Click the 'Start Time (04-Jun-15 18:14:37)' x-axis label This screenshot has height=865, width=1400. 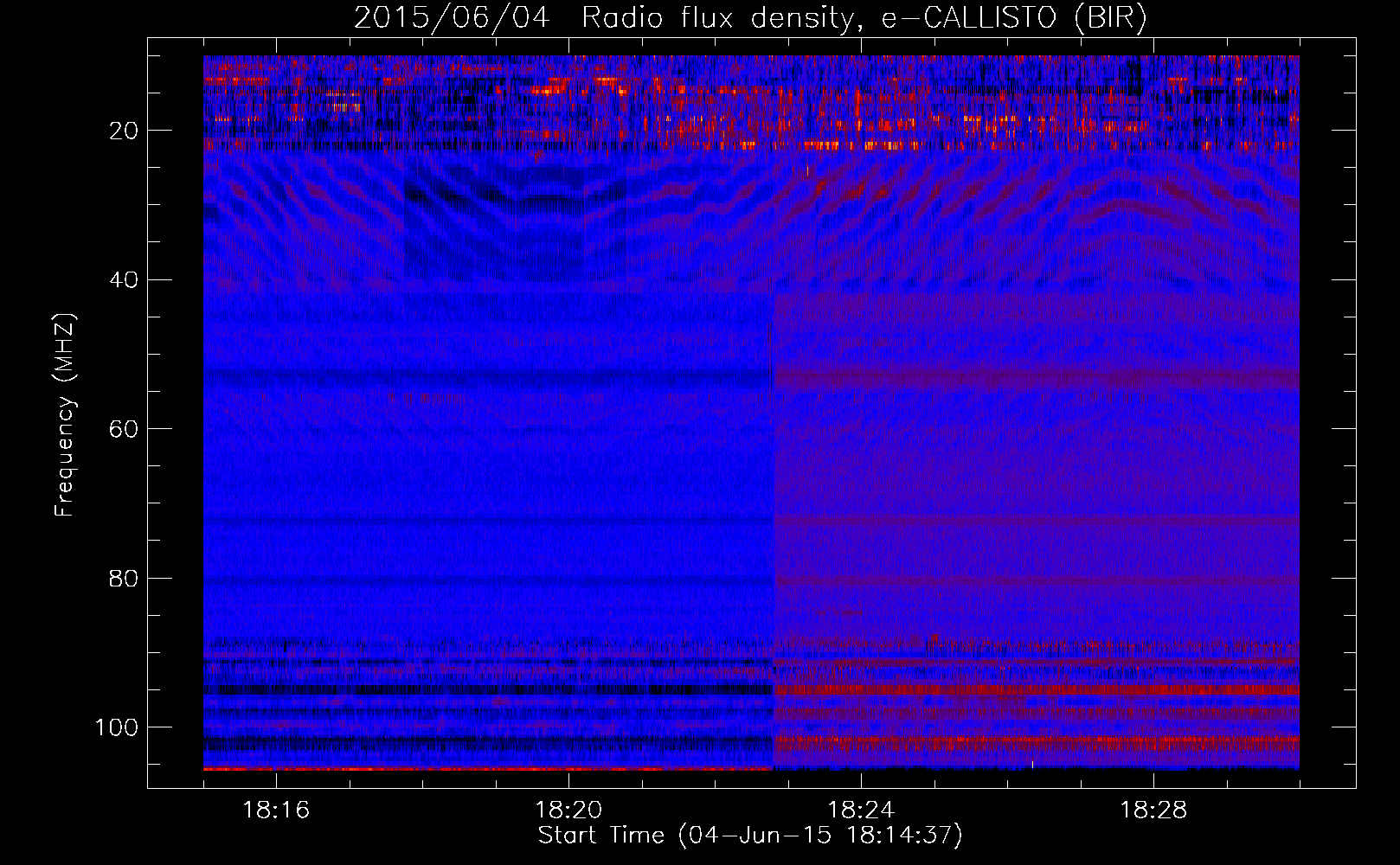[750, 836]
